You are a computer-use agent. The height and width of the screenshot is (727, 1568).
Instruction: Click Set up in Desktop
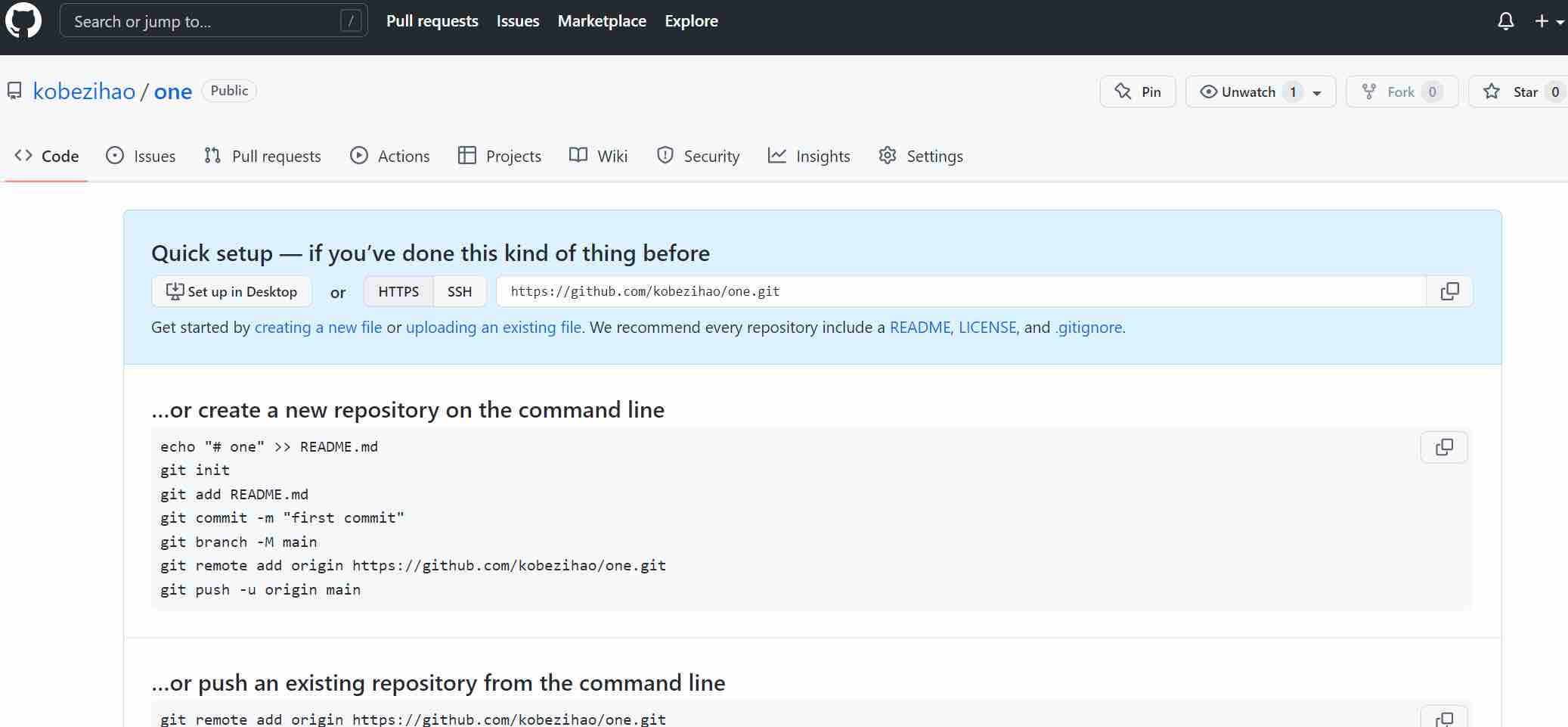point(231,291)
